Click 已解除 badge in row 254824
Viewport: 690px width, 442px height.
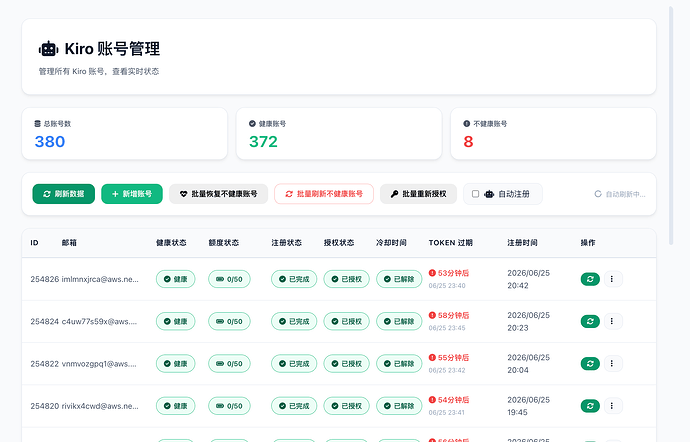(399, 321)
